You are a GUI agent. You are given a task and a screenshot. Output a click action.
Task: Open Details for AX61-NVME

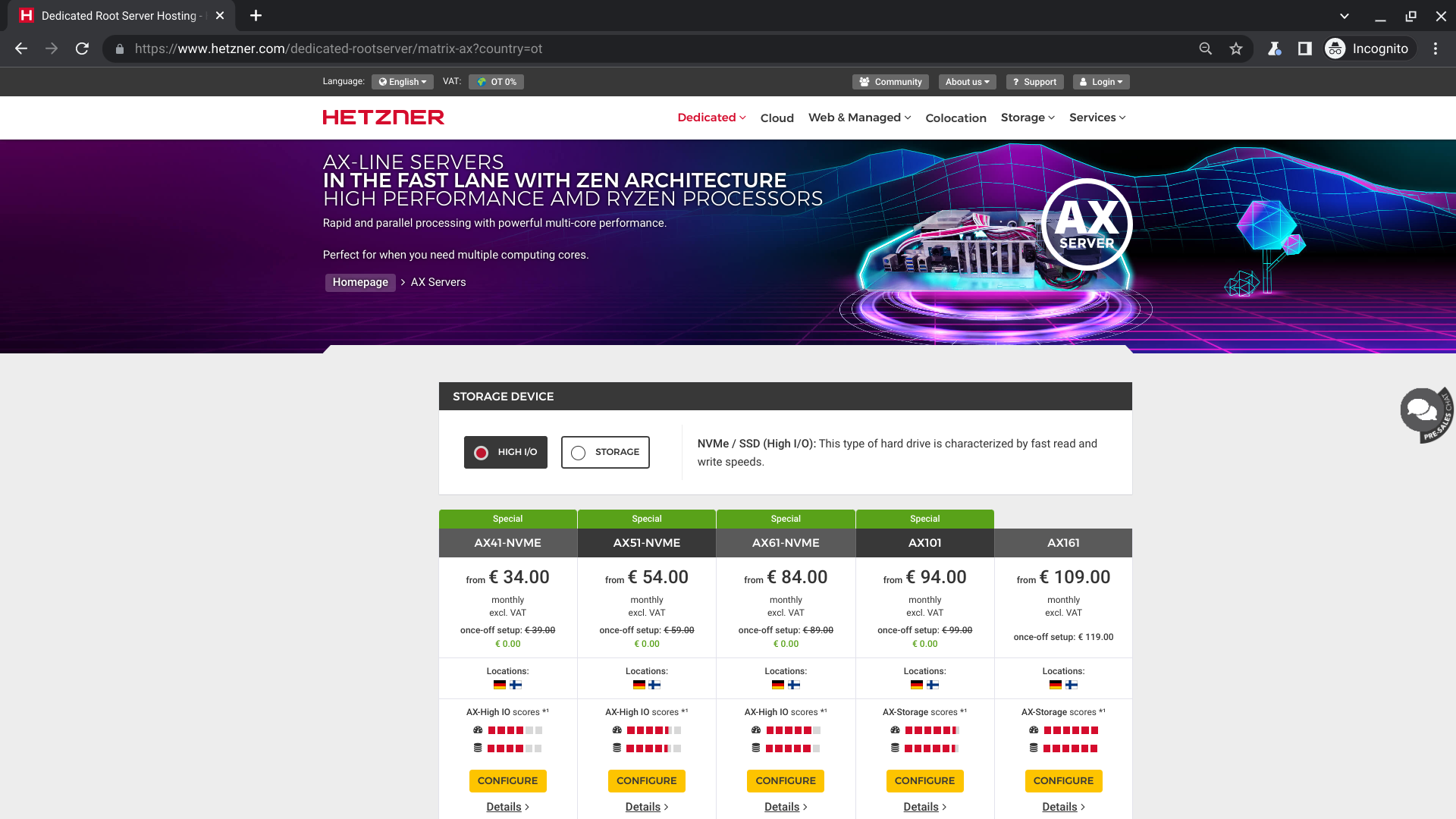pyautogui.click(x=786, y=807)
